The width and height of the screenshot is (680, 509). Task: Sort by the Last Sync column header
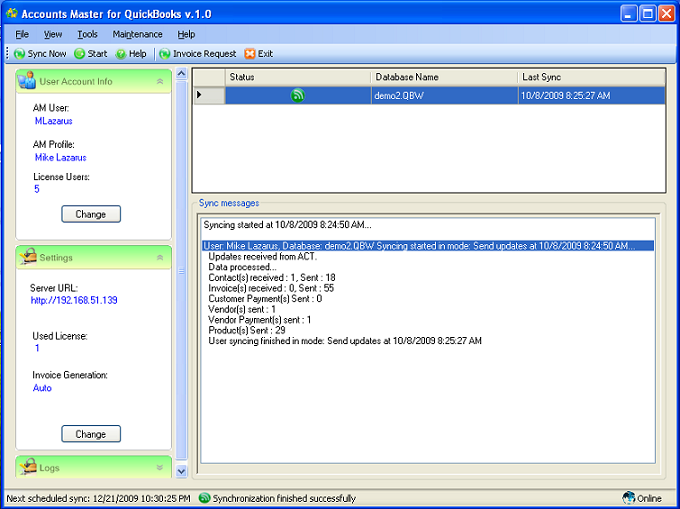click(x=591, y=77)
